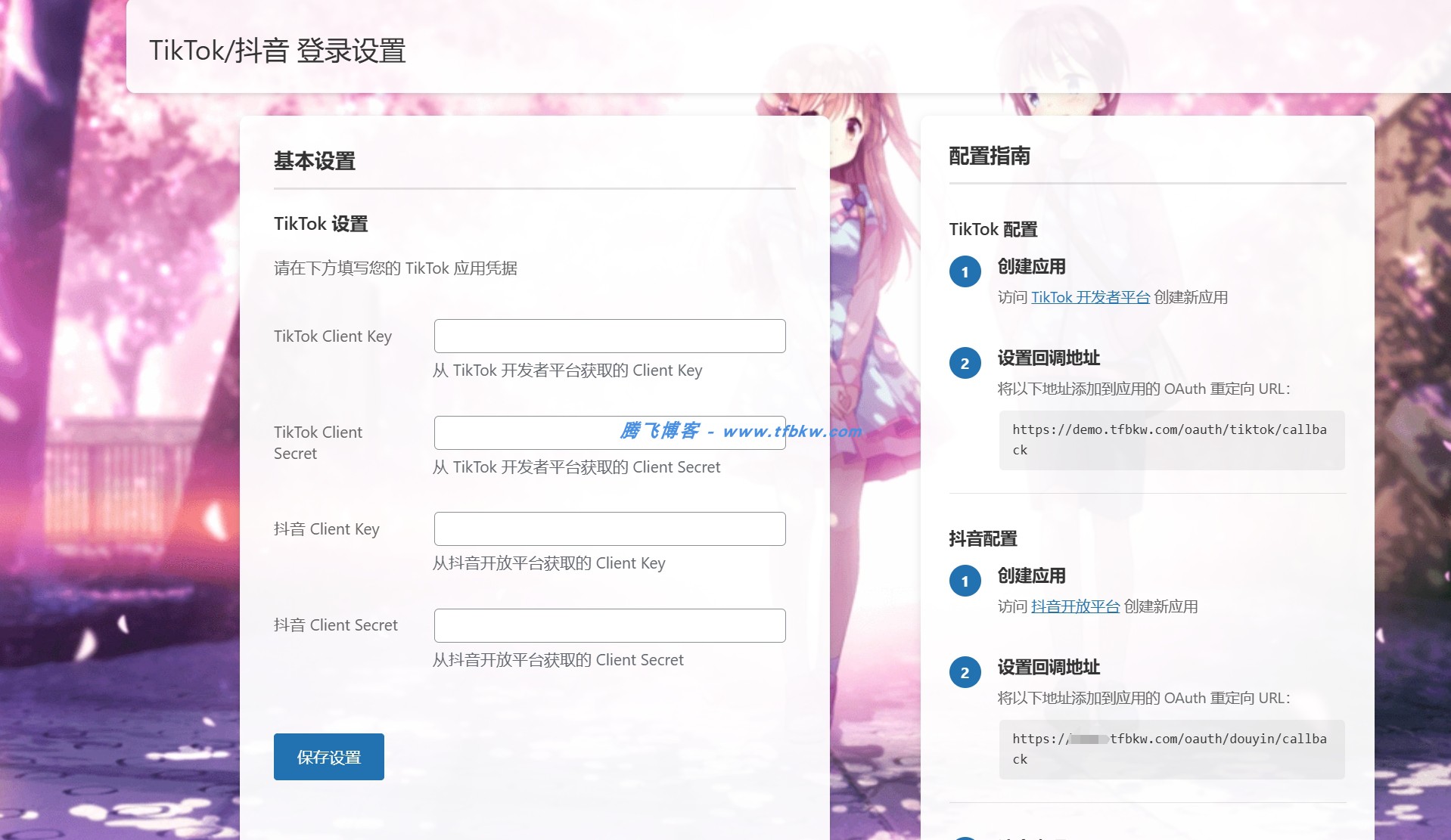Open the TikTok 开发者平台 link
Screen dimensions: 1451x840
click(1089, 297)
